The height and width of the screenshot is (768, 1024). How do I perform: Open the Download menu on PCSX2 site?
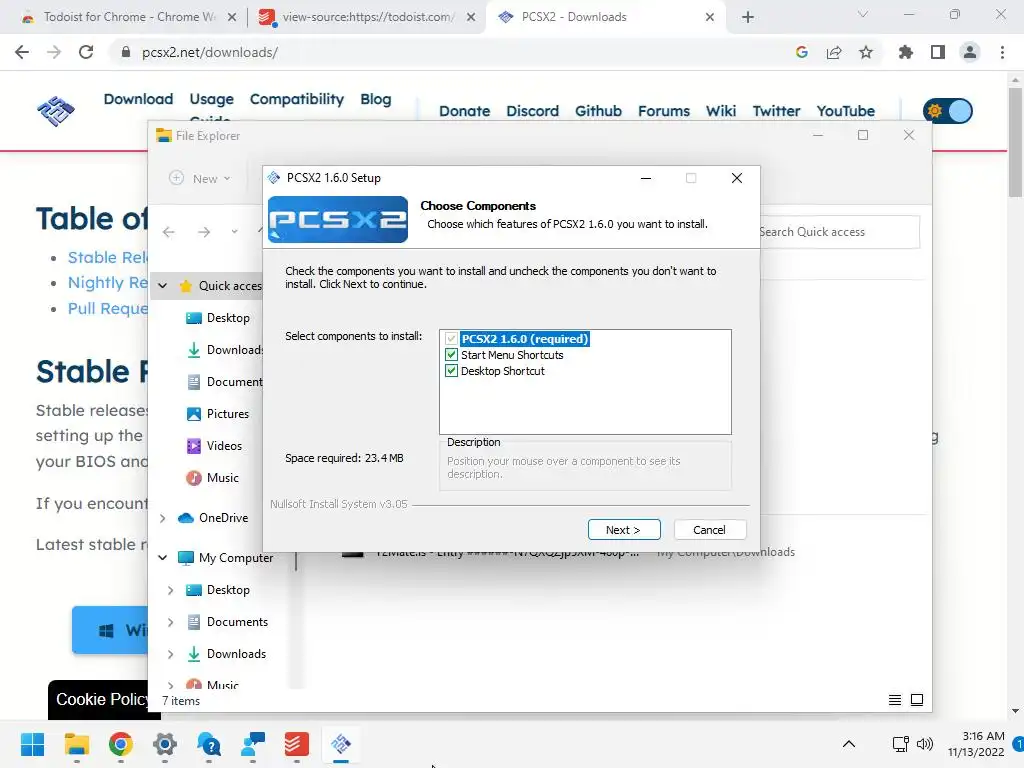click(138, 99)
